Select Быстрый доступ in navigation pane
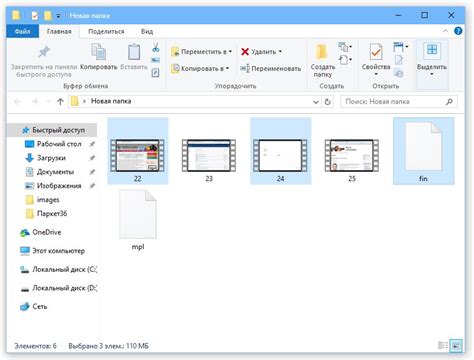The width and height of the screenshot is (474, 360). pos(53,130)
